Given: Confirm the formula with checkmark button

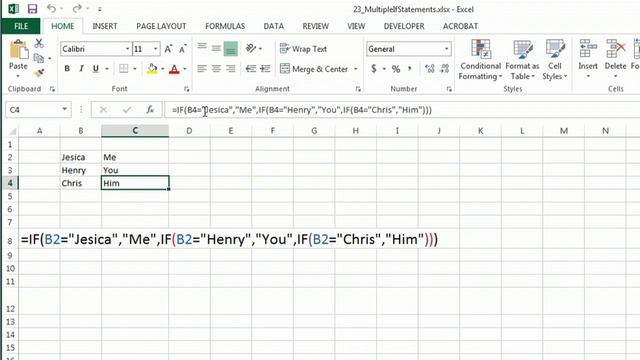Looking at the screenshot, I should pyautogui.click(x=127, y=109).
